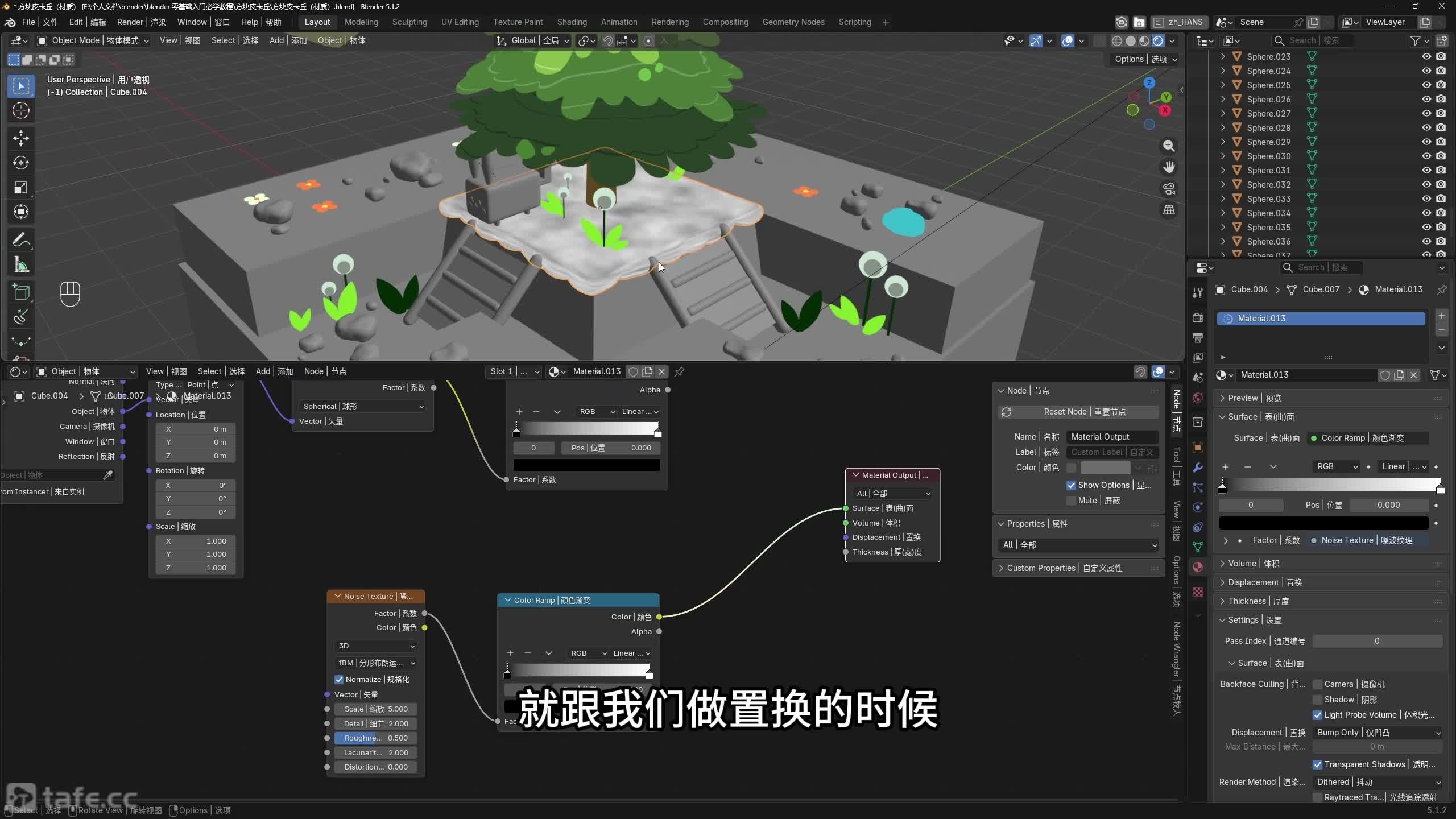Adjust the Noise Texture Scale slider

point(376,709)
